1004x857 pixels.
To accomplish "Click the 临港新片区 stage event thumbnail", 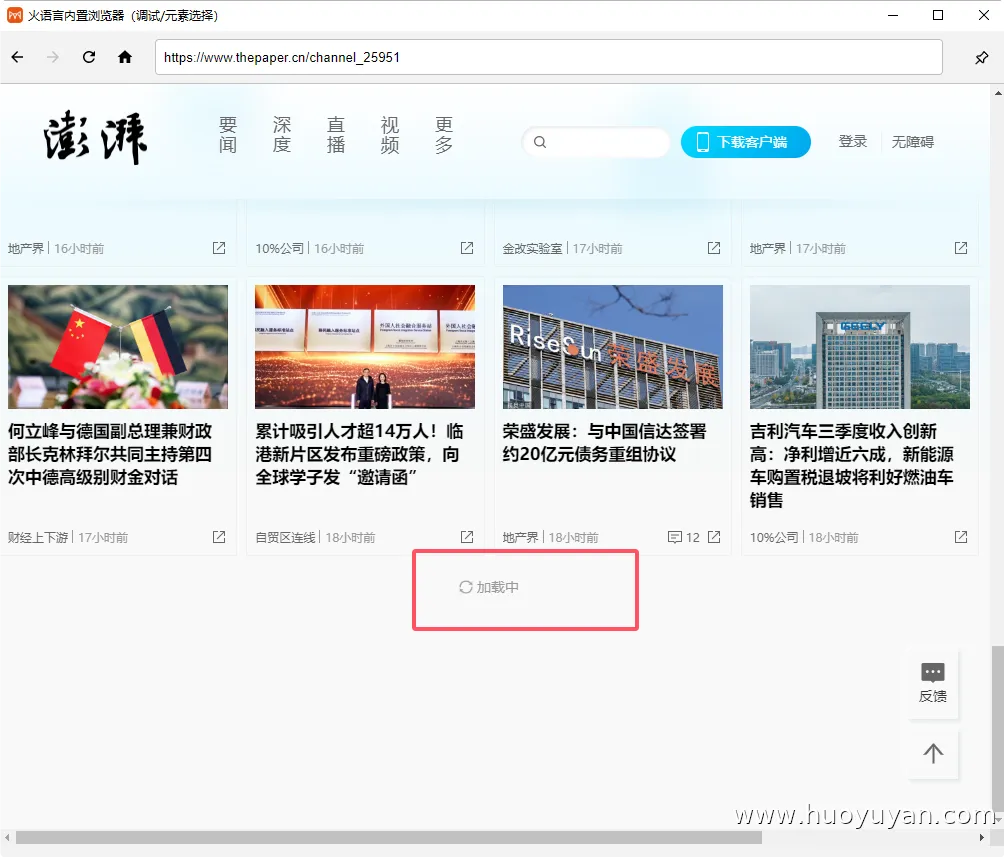I will click(365, 347).
